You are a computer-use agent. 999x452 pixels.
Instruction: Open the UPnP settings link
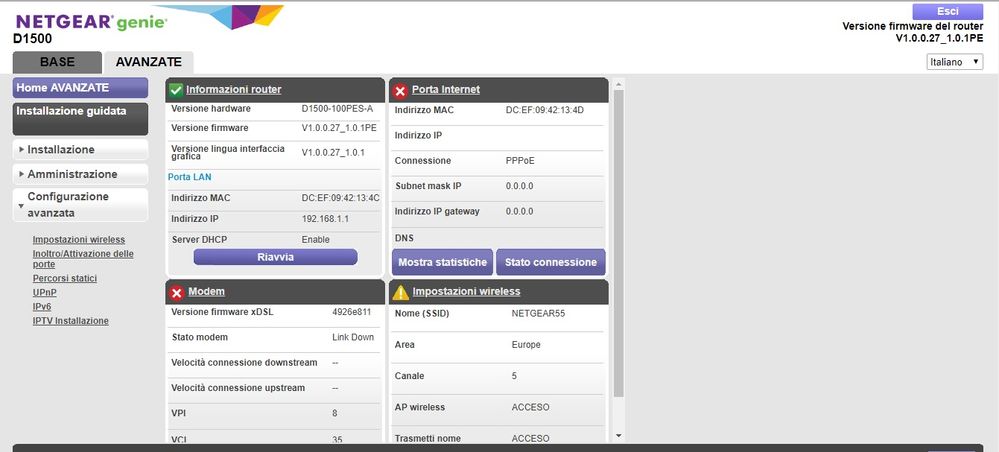click(x=45, y=293)
